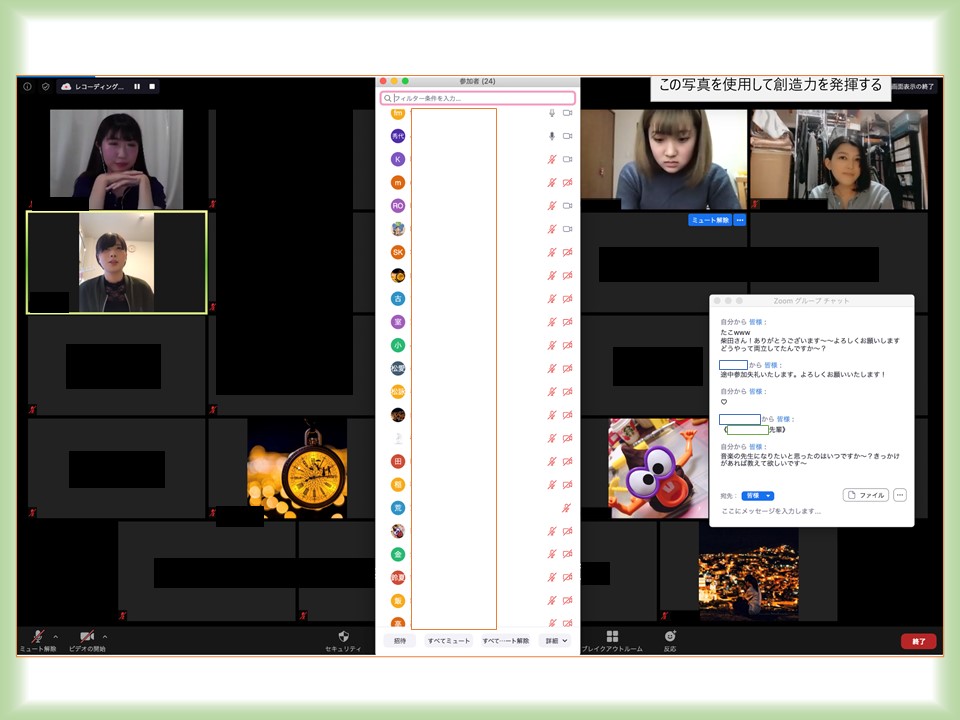Click the blue '荒' participant avatar

tap(398, 508)
